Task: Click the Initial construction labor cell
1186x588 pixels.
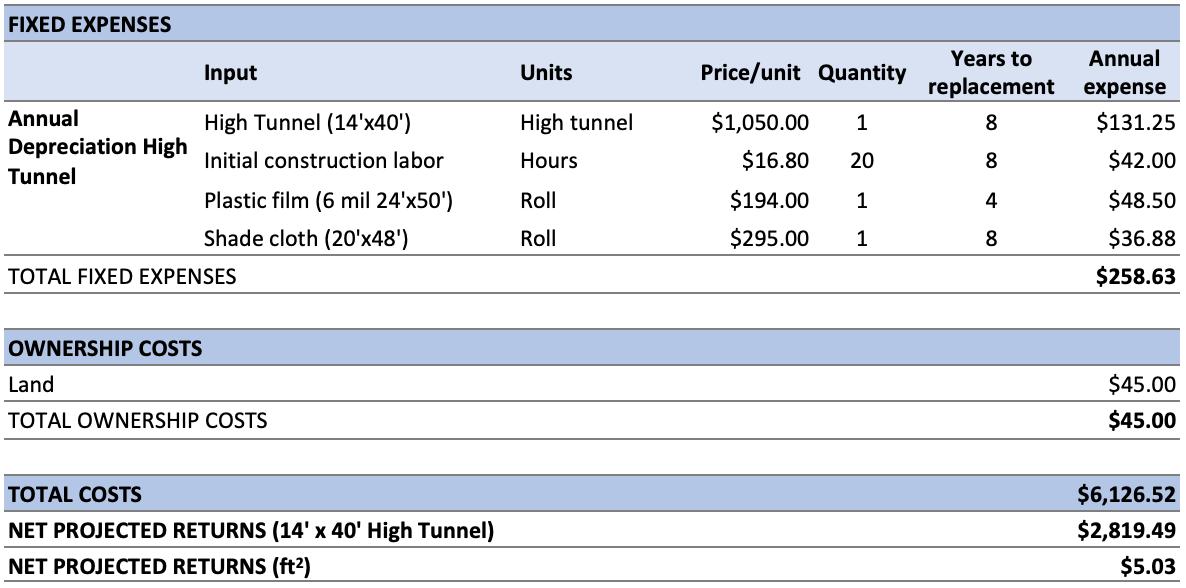Action: click(x=324, y=161)
